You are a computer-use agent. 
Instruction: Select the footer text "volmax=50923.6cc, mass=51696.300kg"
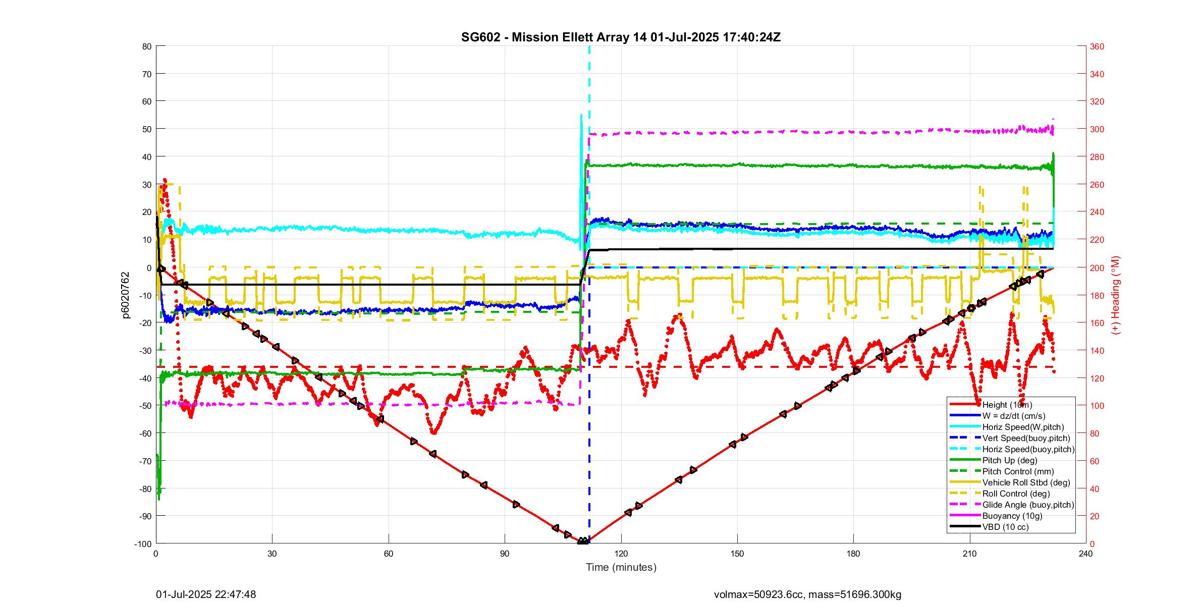(x=809, y=594)
